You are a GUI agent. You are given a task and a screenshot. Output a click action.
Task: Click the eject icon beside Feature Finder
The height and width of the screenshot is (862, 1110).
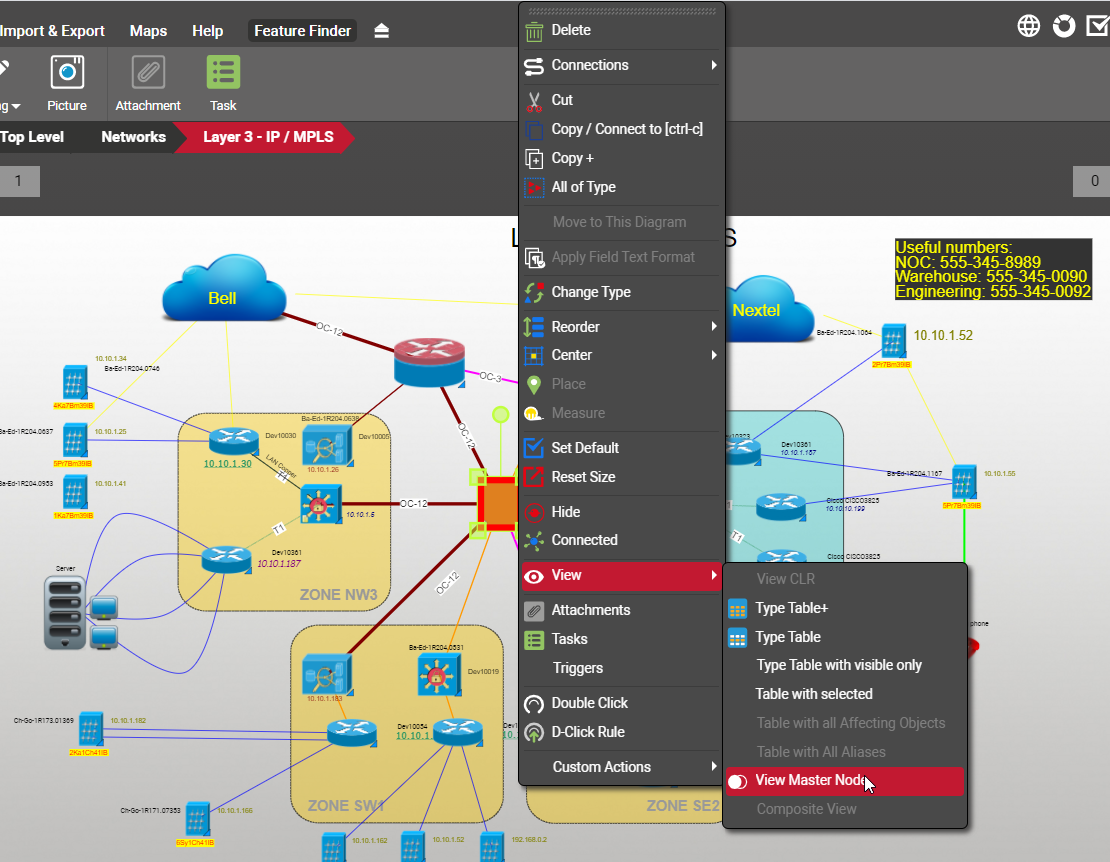(x=381, y=31)
